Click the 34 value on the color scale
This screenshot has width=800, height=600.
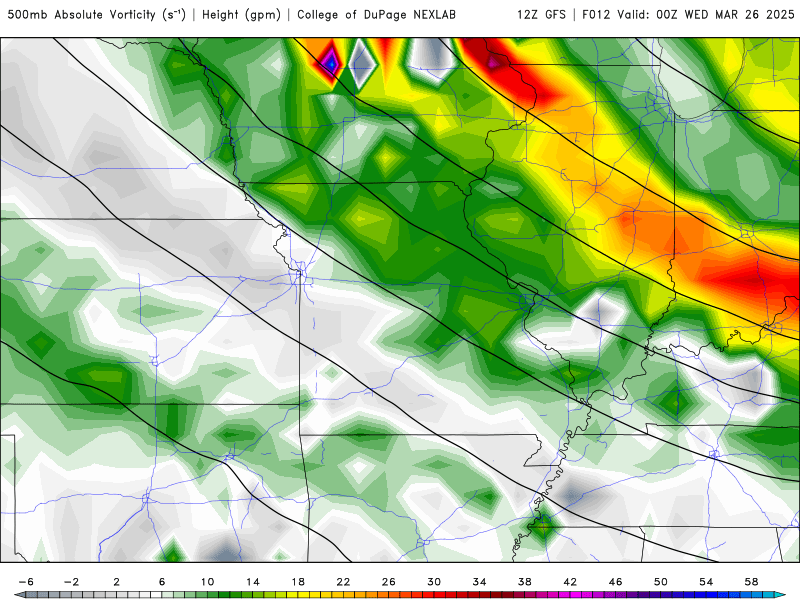(x=480, y=582)
